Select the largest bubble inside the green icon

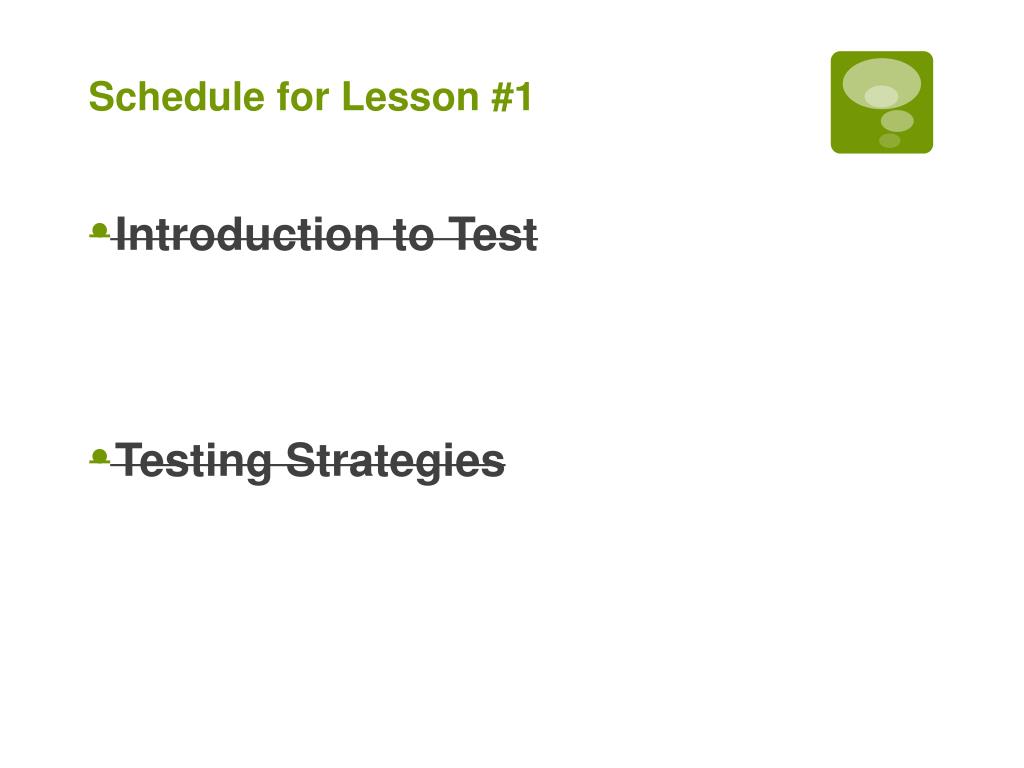point(882,83)
